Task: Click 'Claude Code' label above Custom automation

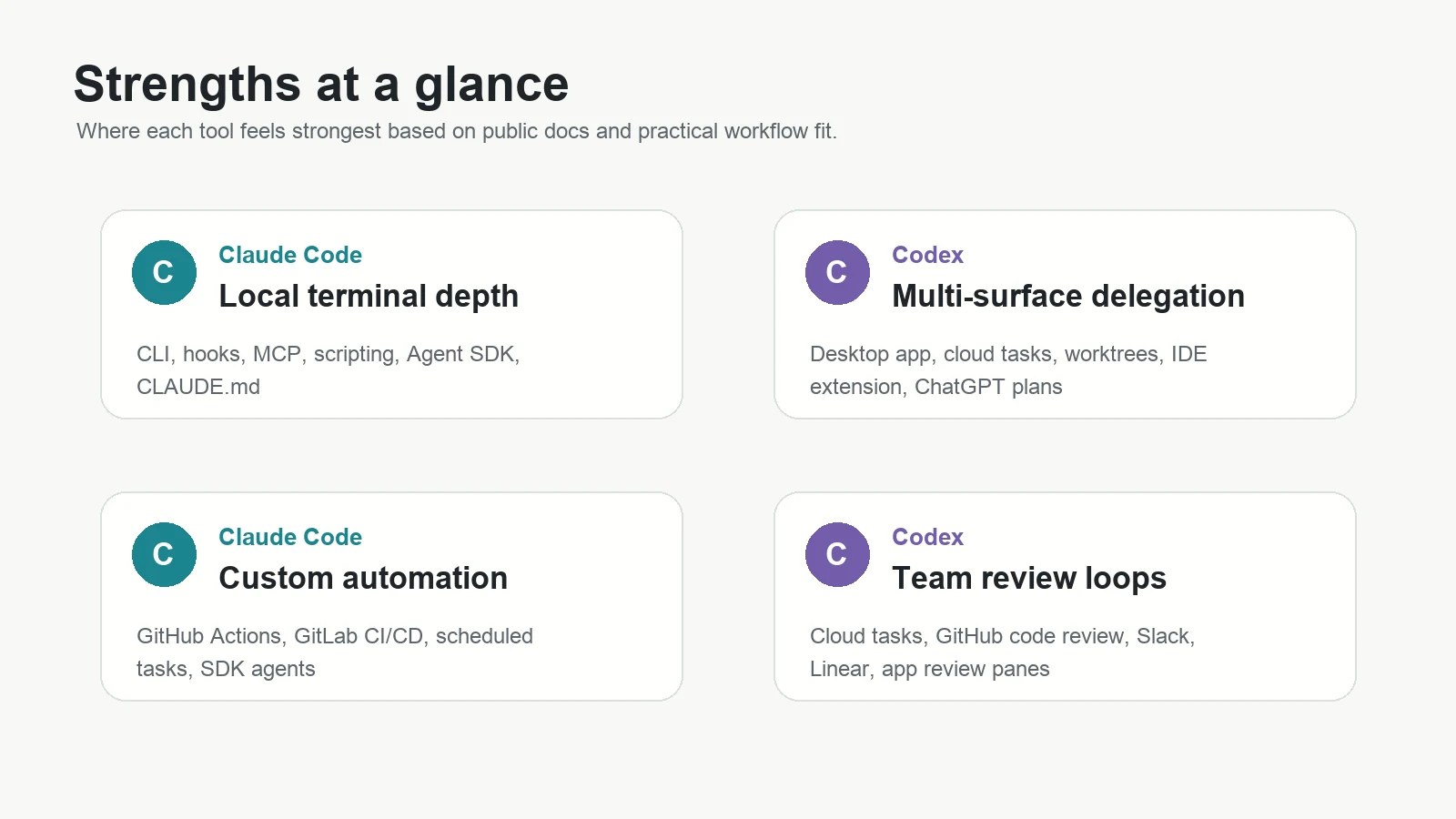Action: pyautogui.click(x=290, y=537)
